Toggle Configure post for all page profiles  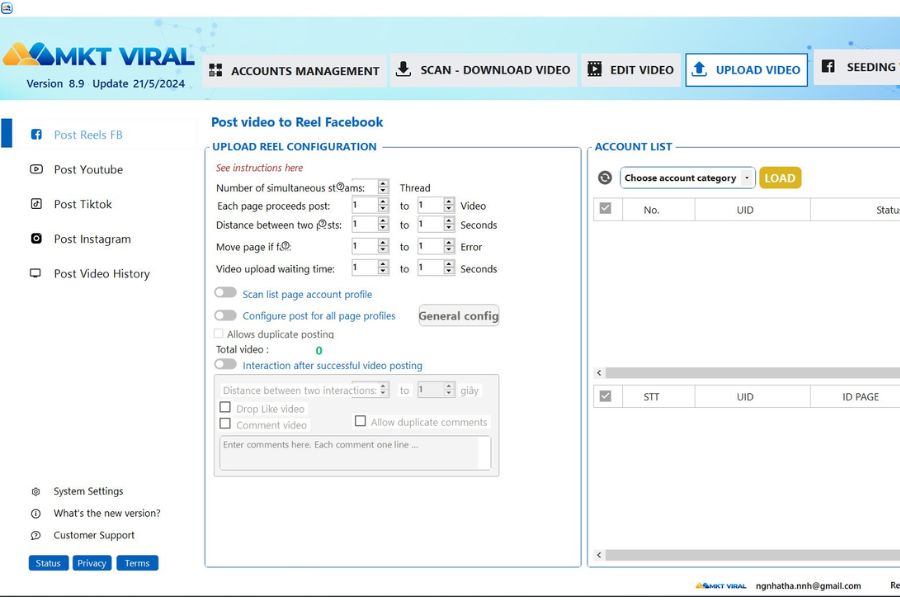coord(226,315)
